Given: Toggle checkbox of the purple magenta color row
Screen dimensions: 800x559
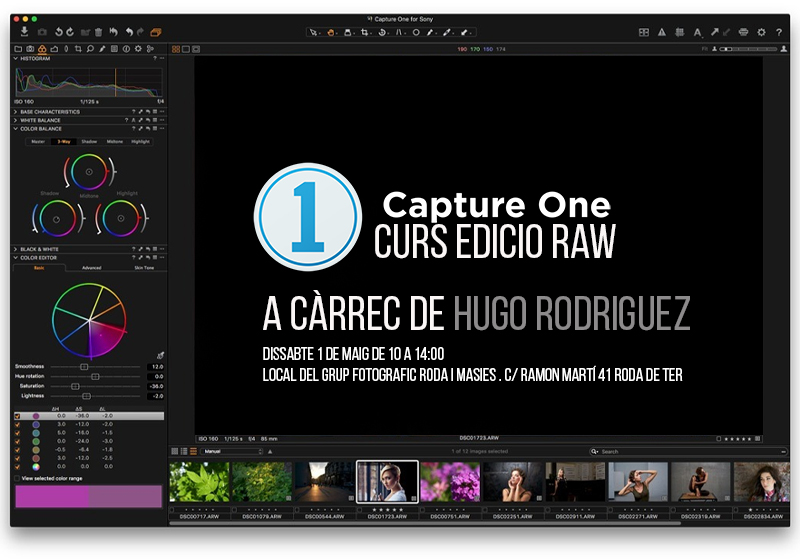Looking at the screenshot, I should tap(18, 416).
